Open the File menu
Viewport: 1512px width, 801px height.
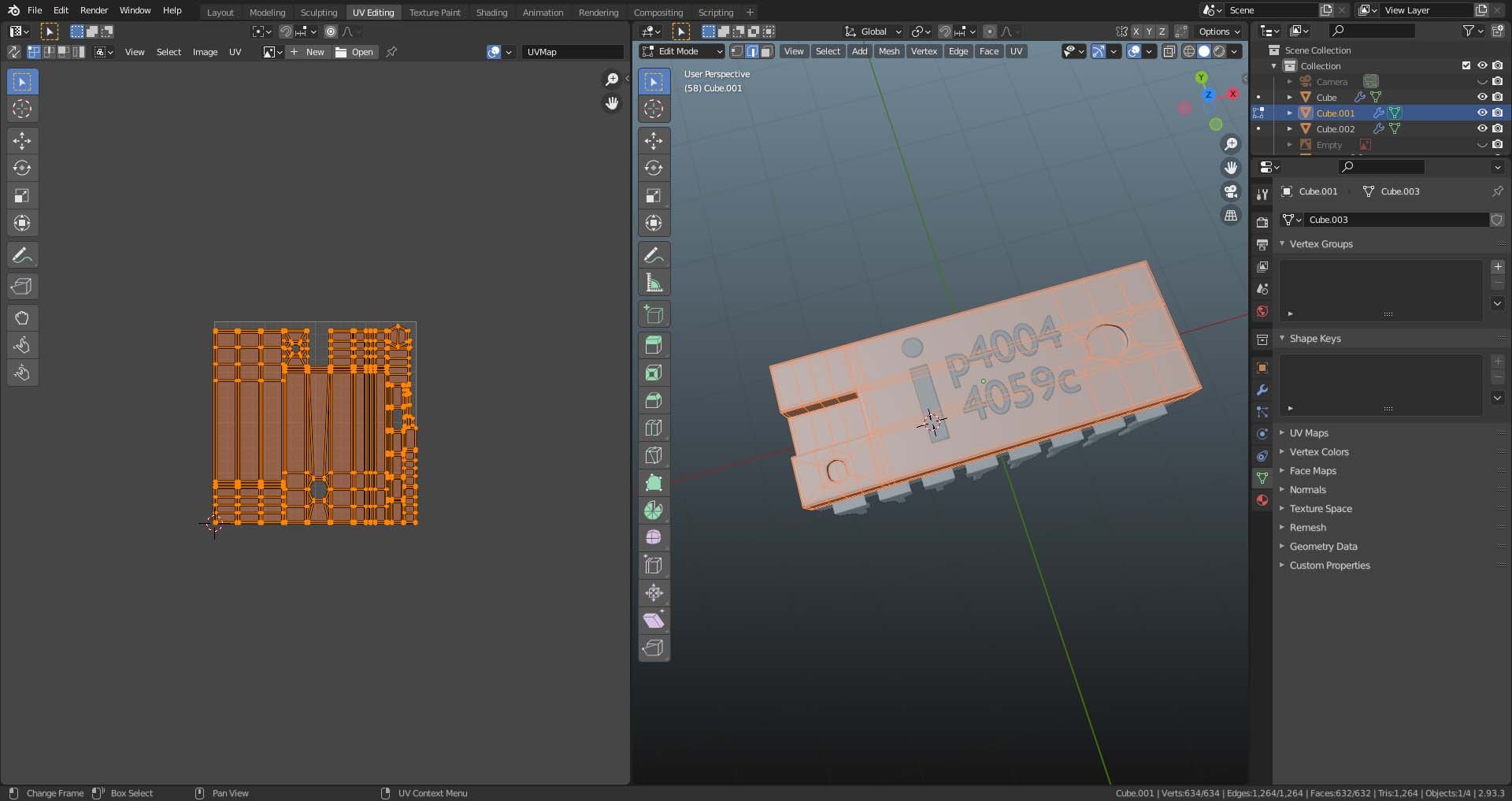click(x=35, y=10)
